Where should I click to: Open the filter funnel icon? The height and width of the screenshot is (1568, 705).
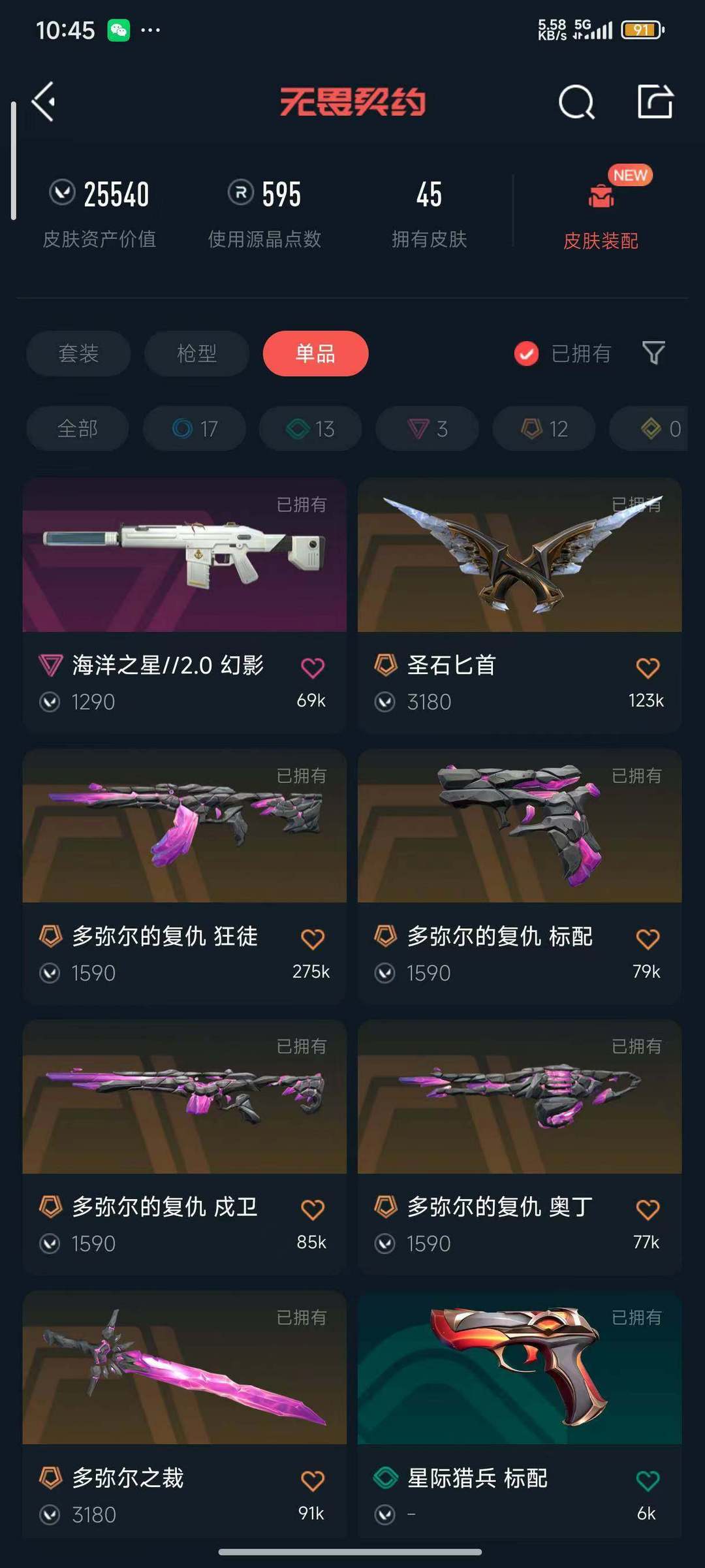653,353
